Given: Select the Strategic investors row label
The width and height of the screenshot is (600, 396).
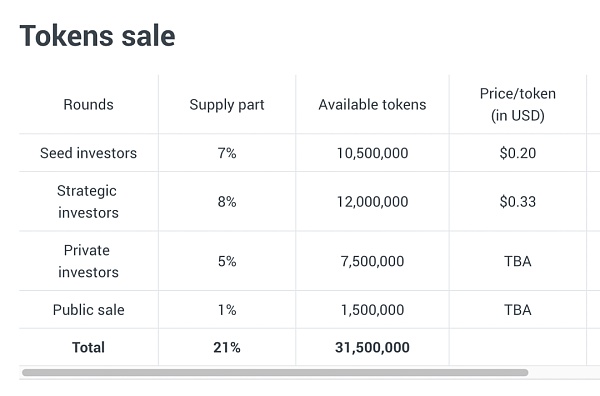Looking at the screenshot, I should pos(88,202).
